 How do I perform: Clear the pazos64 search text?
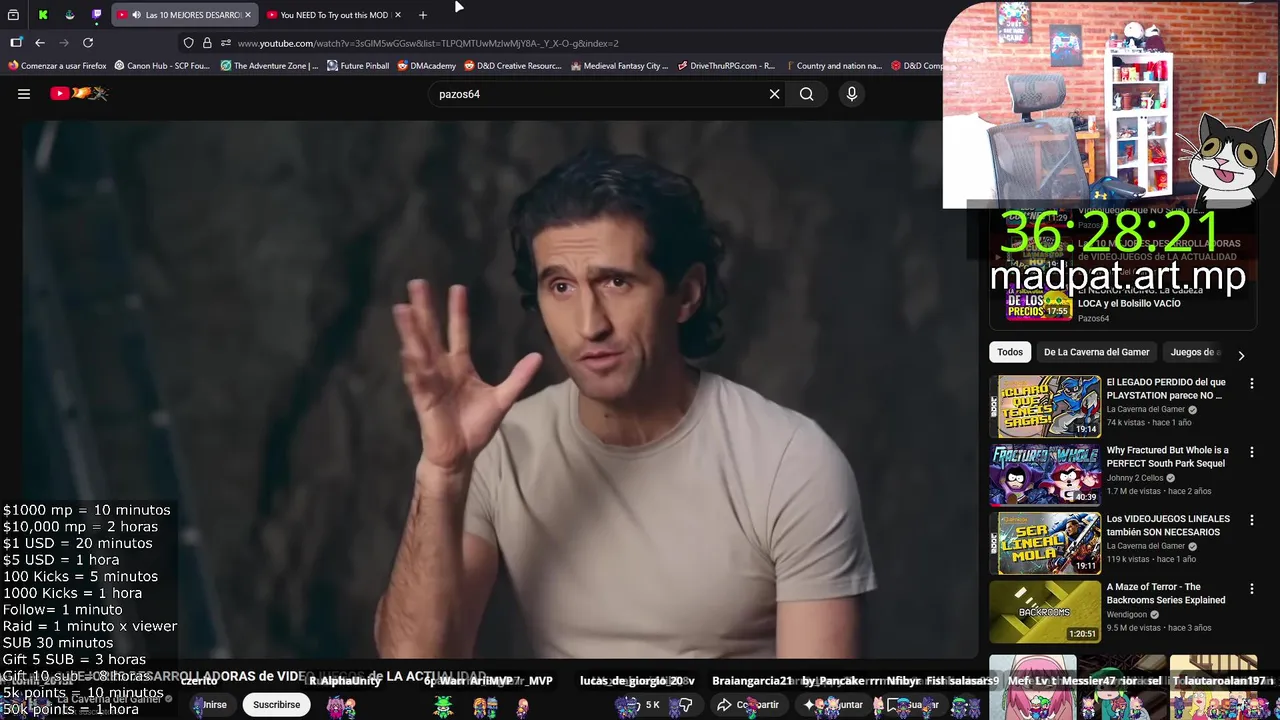point(774,94)
